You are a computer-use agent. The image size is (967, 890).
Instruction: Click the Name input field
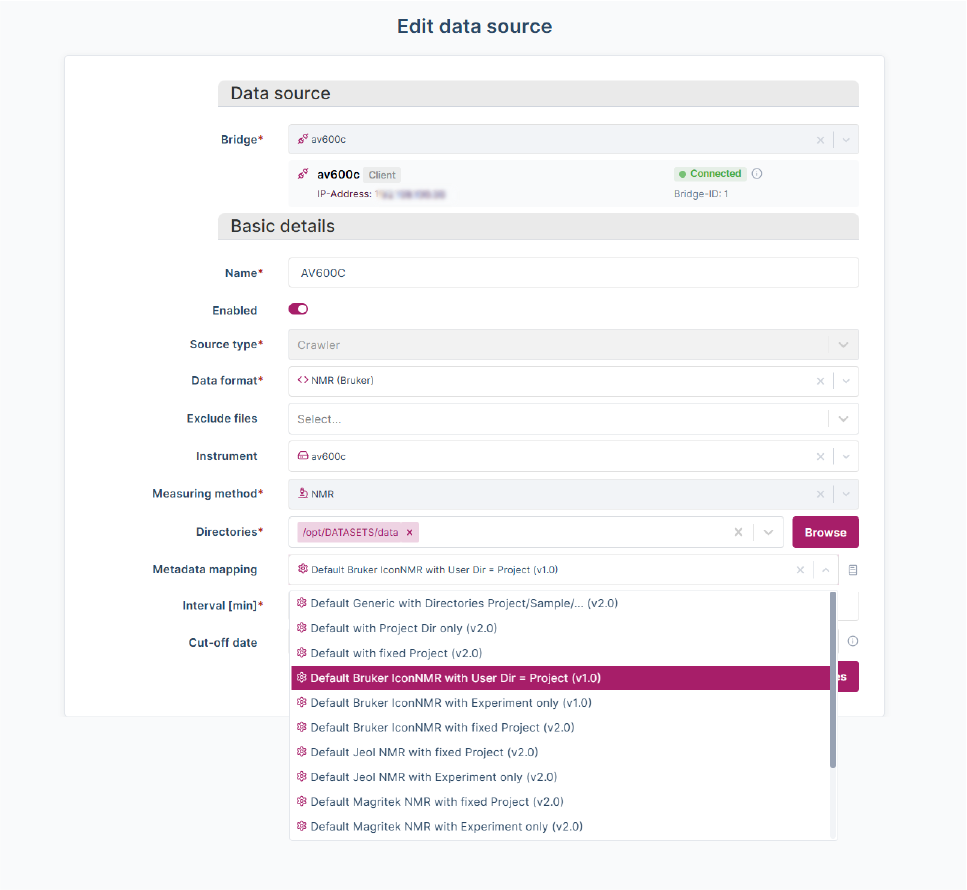[x=573, y=273]
